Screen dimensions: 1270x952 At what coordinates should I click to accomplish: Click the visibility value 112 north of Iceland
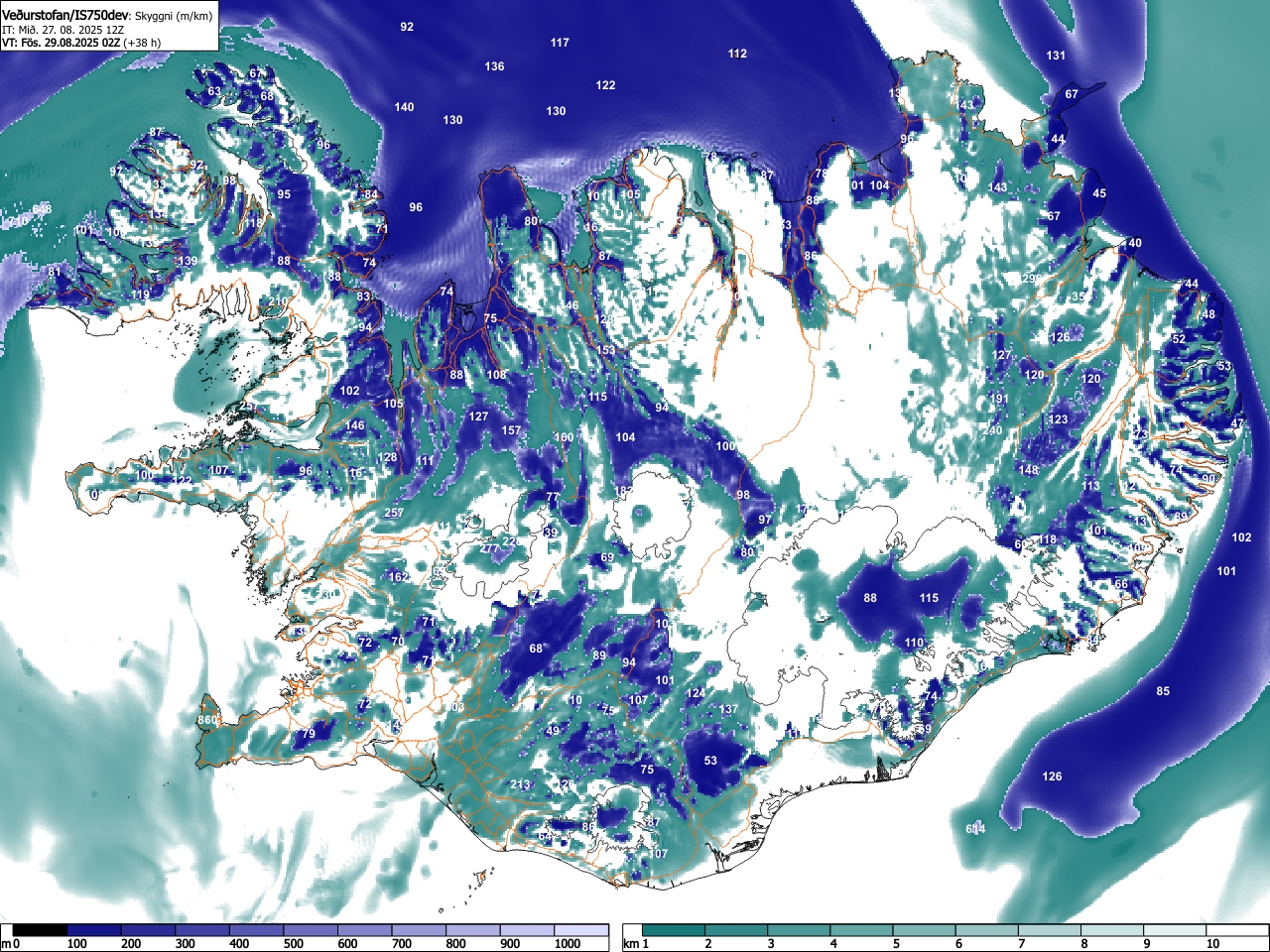737,54
